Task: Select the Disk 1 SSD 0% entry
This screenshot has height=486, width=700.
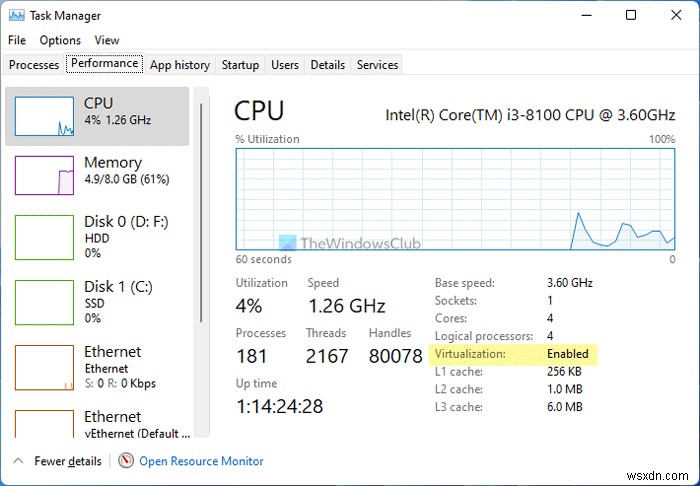Action: (97, 303)
